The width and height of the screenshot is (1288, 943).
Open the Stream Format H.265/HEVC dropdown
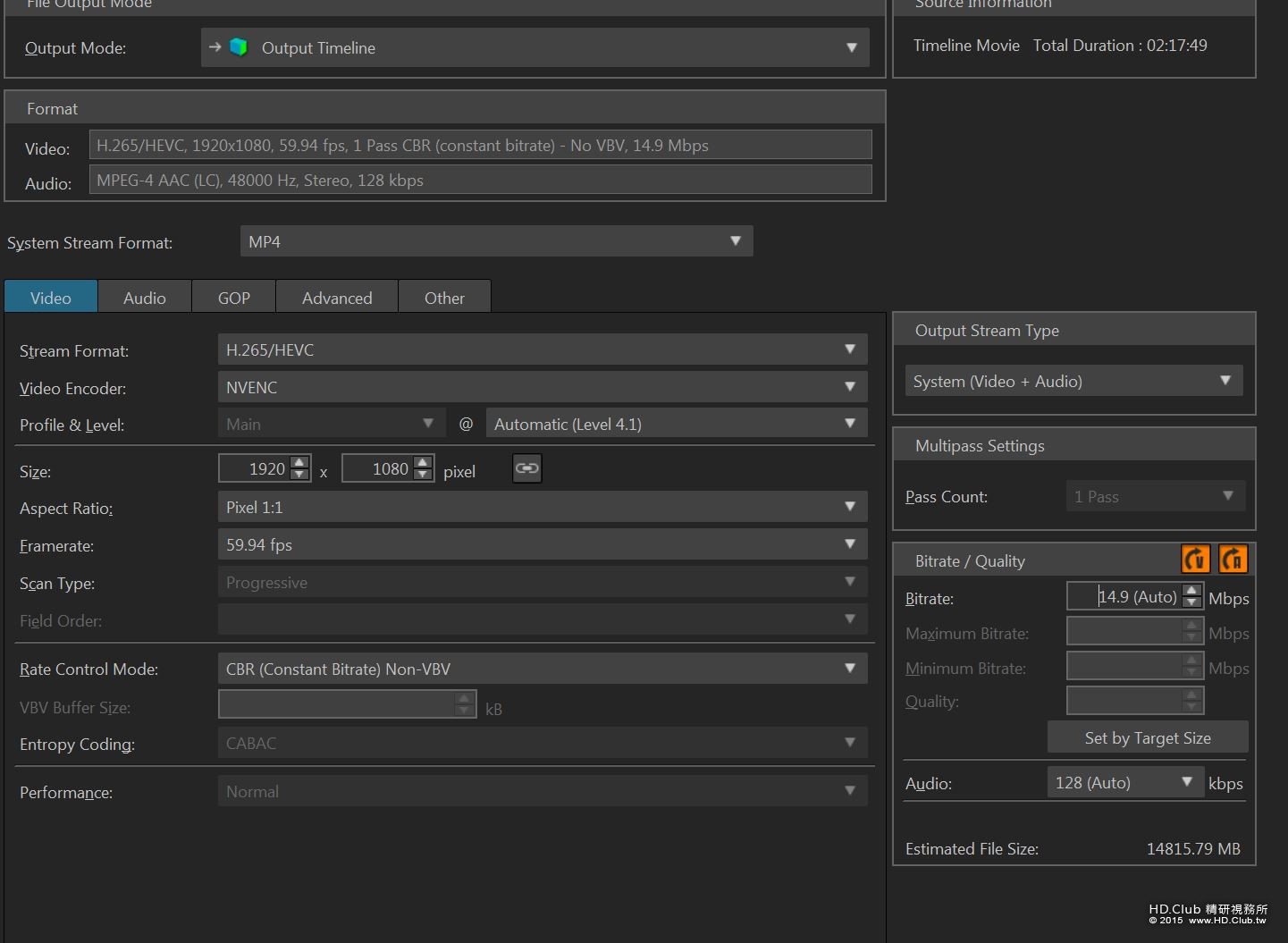[x=543, y=349]
